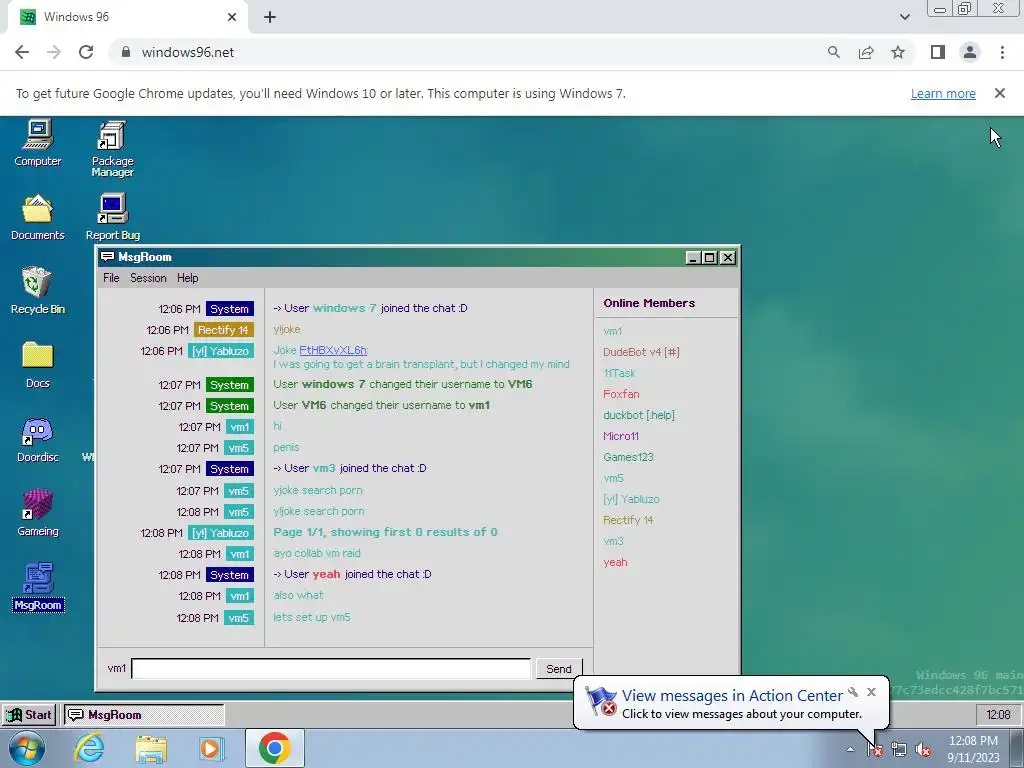Click the Send button

click(558, 669)
